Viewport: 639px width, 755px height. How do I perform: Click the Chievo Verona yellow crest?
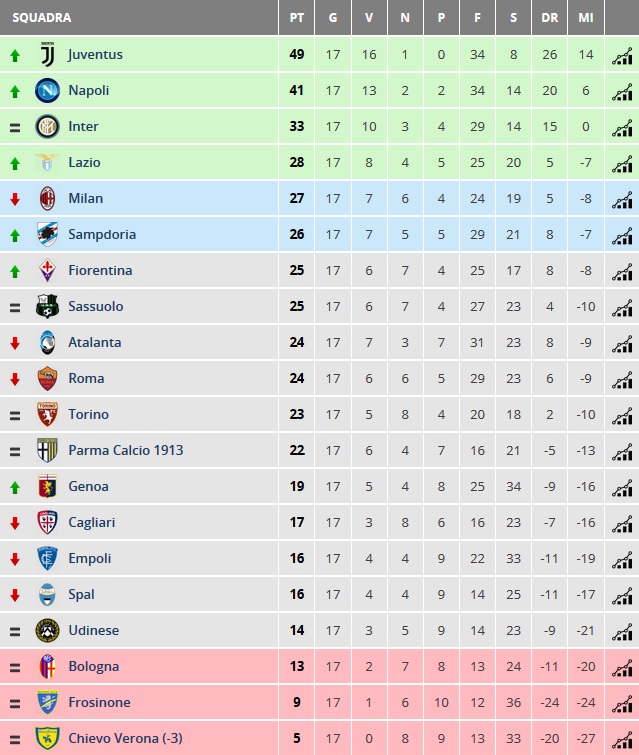point(47,738)
